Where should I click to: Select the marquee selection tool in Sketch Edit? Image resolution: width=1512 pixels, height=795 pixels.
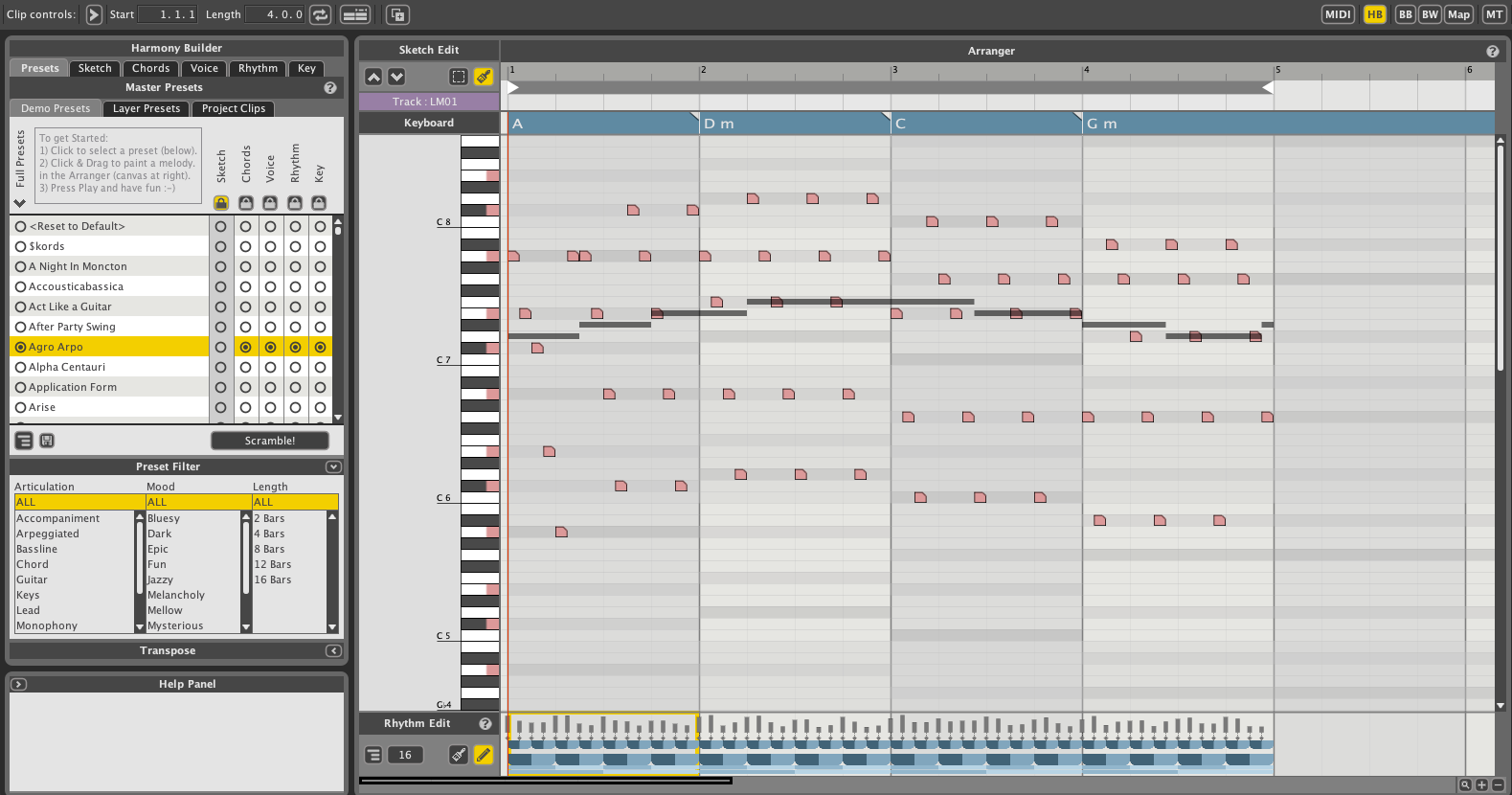[x=459, y=77]
